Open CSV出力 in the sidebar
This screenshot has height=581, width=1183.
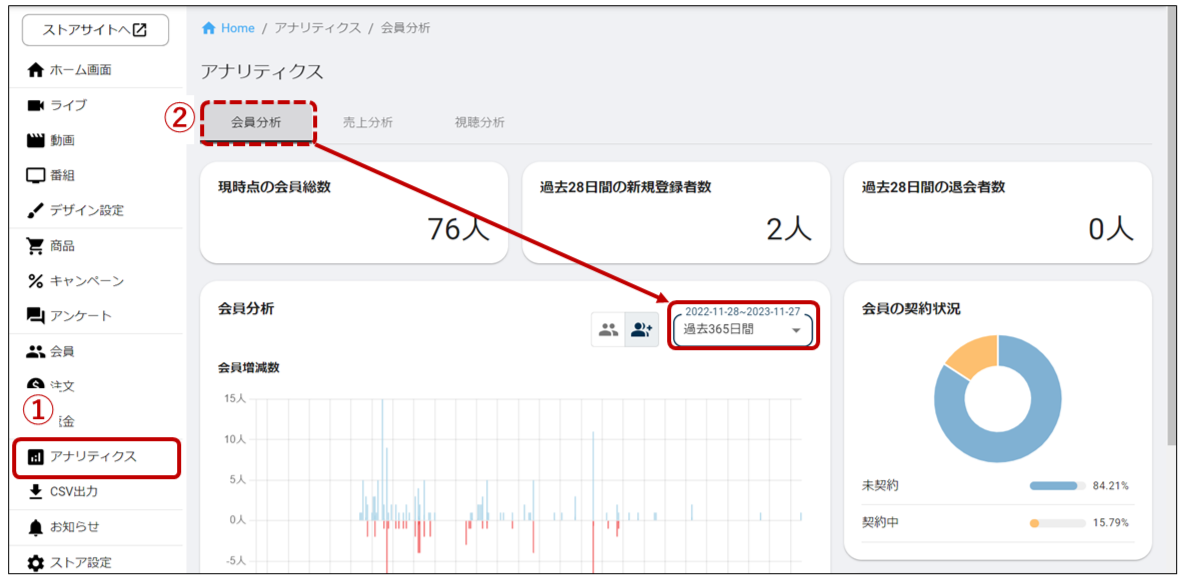coord(74,492)
